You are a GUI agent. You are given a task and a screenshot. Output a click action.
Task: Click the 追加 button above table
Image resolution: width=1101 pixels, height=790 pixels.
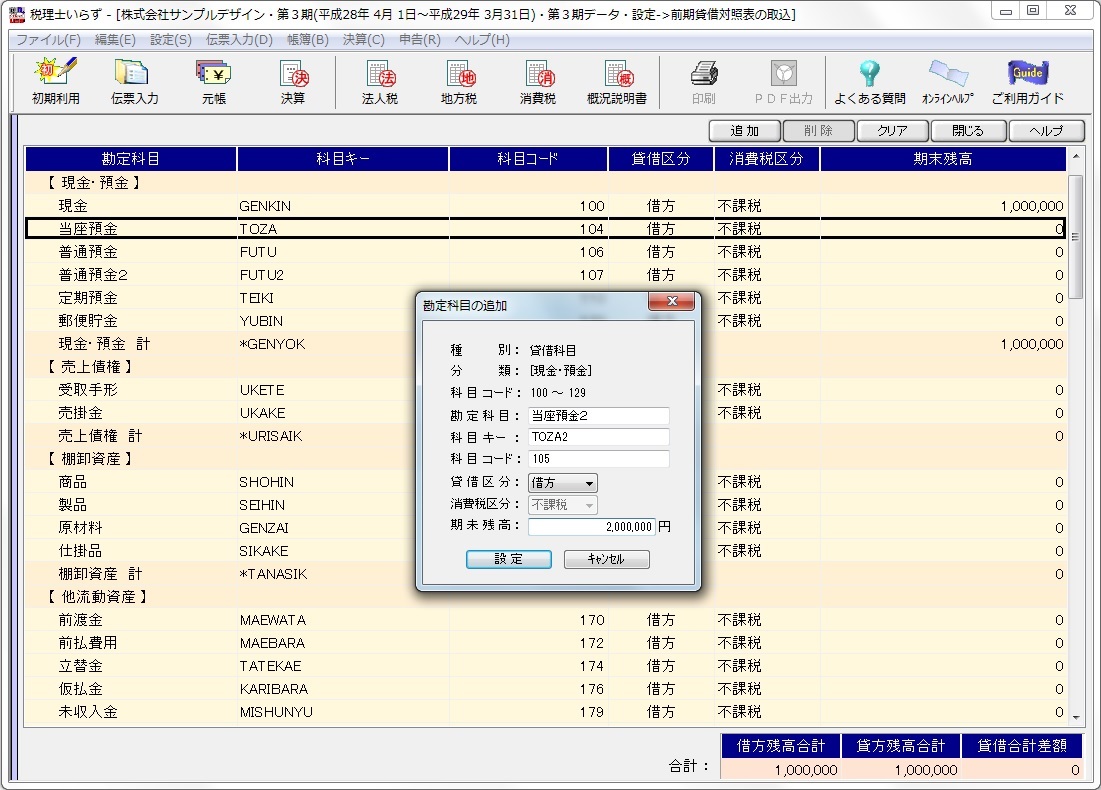(744, 131)
